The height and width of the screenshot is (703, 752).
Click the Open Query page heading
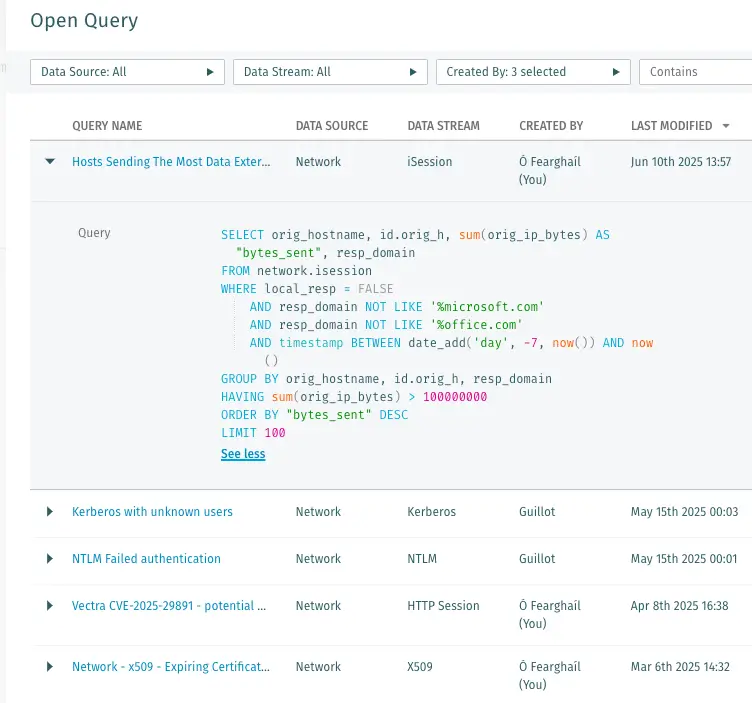click(x=84, y=21)
